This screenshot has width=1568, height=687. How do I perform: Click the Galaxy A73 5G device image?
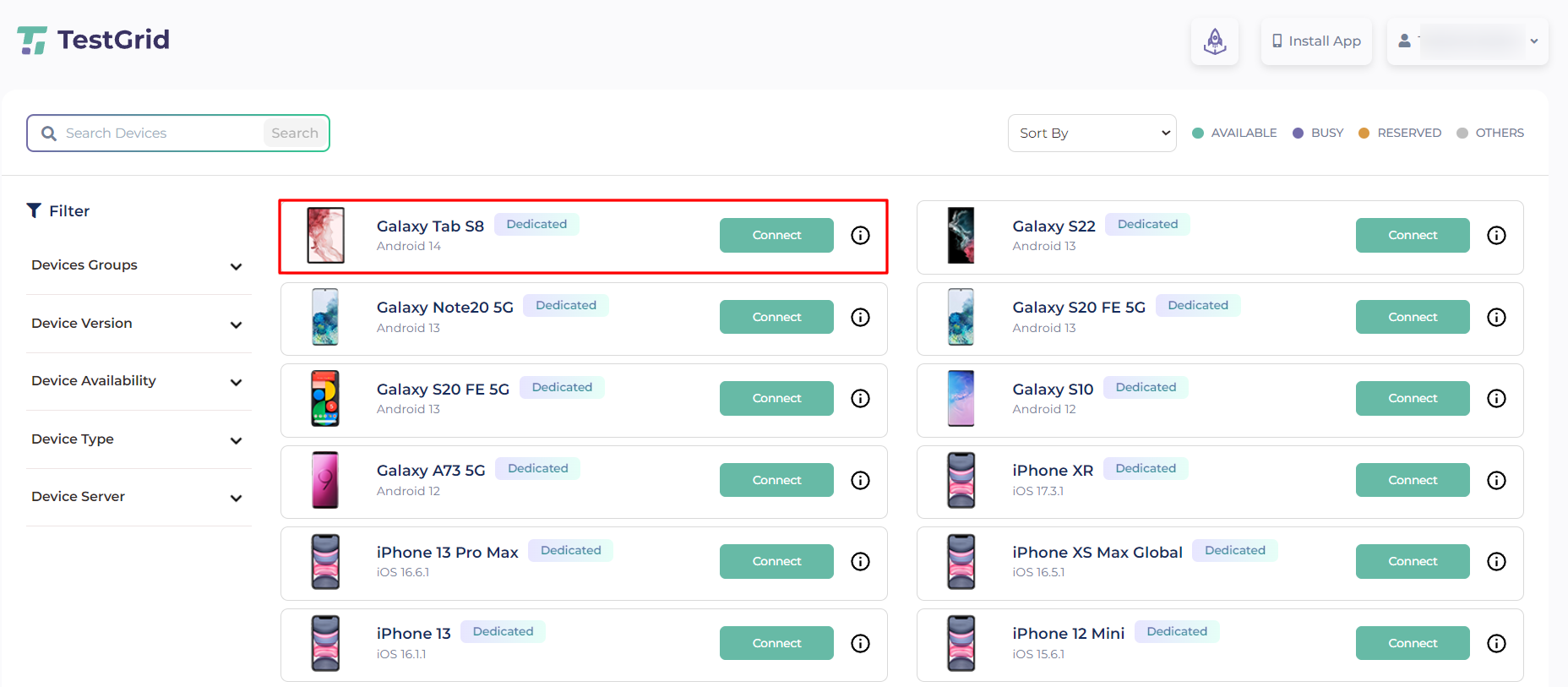tap(325, 480)
